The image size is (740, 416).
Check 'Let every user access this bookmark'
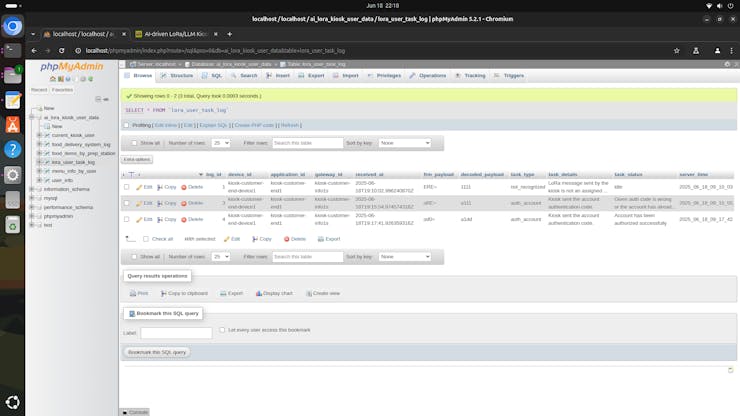[222, 329]
